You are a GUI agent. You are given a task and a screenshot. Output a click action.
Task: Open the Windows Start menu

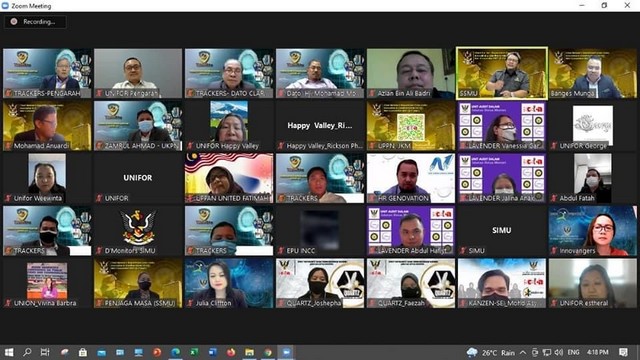click(9, 352)
